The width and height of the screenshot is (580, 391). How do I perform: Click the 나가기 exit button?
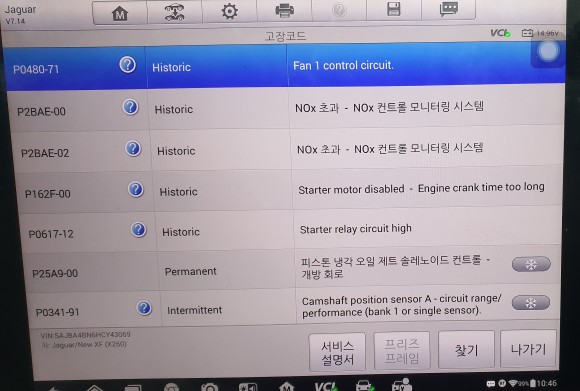pyautogui.click(x=528, y=349)
